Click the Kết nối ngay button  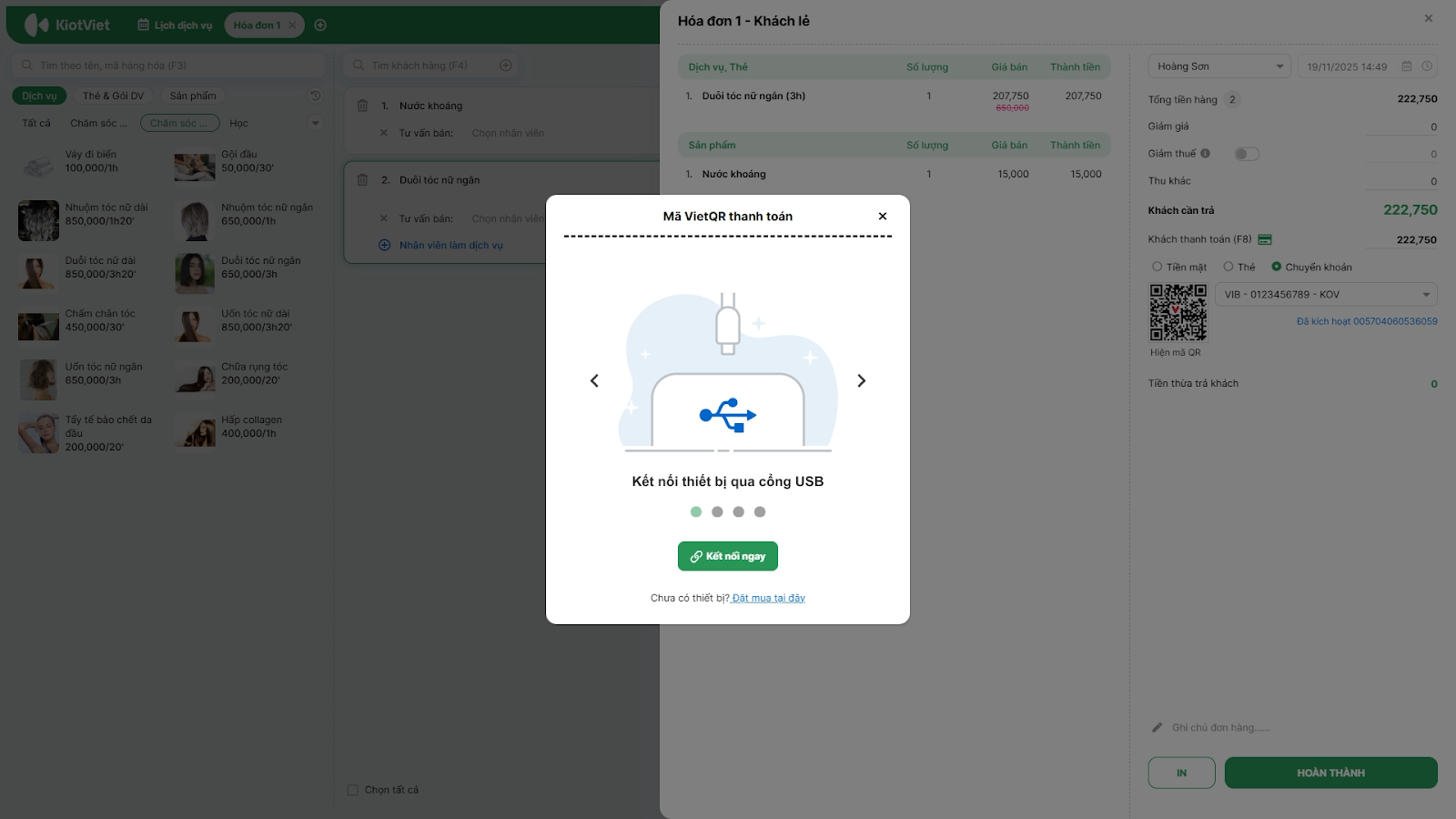727,556
